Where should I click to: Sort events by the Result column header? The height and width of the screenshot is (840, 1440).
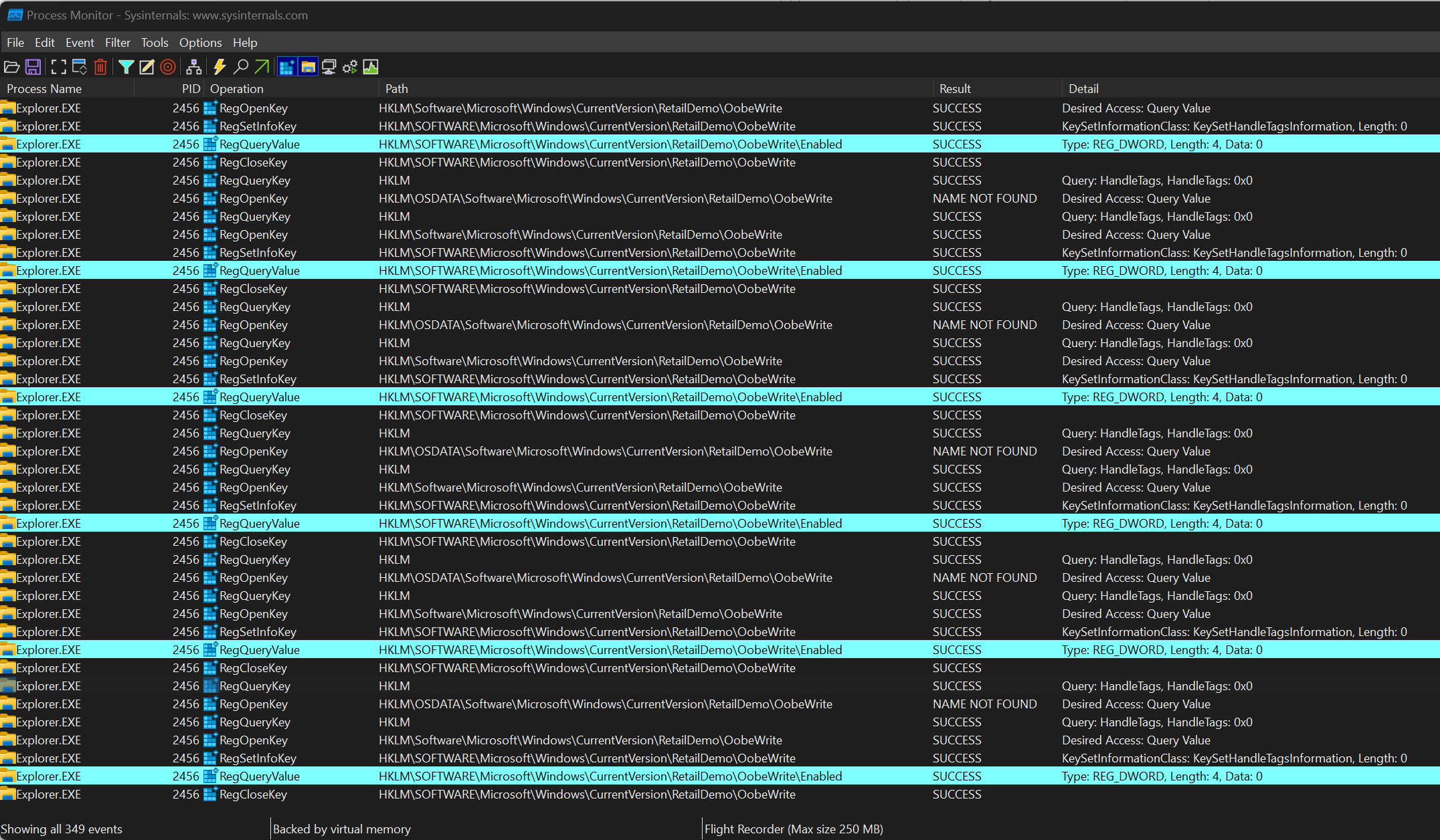click(956, 88)
